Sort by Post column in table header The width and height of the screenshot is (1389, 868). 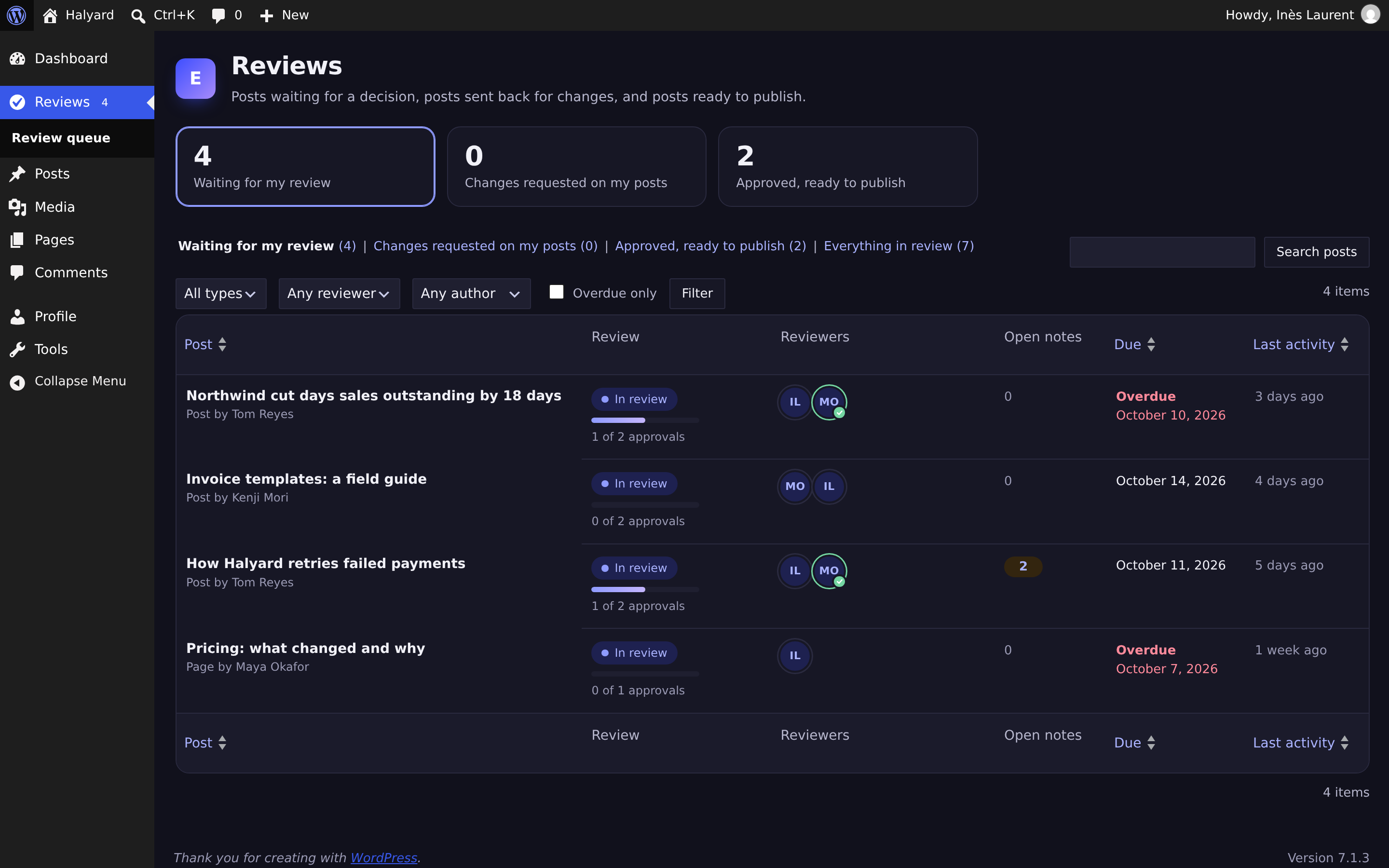click(x=205, y=344)
